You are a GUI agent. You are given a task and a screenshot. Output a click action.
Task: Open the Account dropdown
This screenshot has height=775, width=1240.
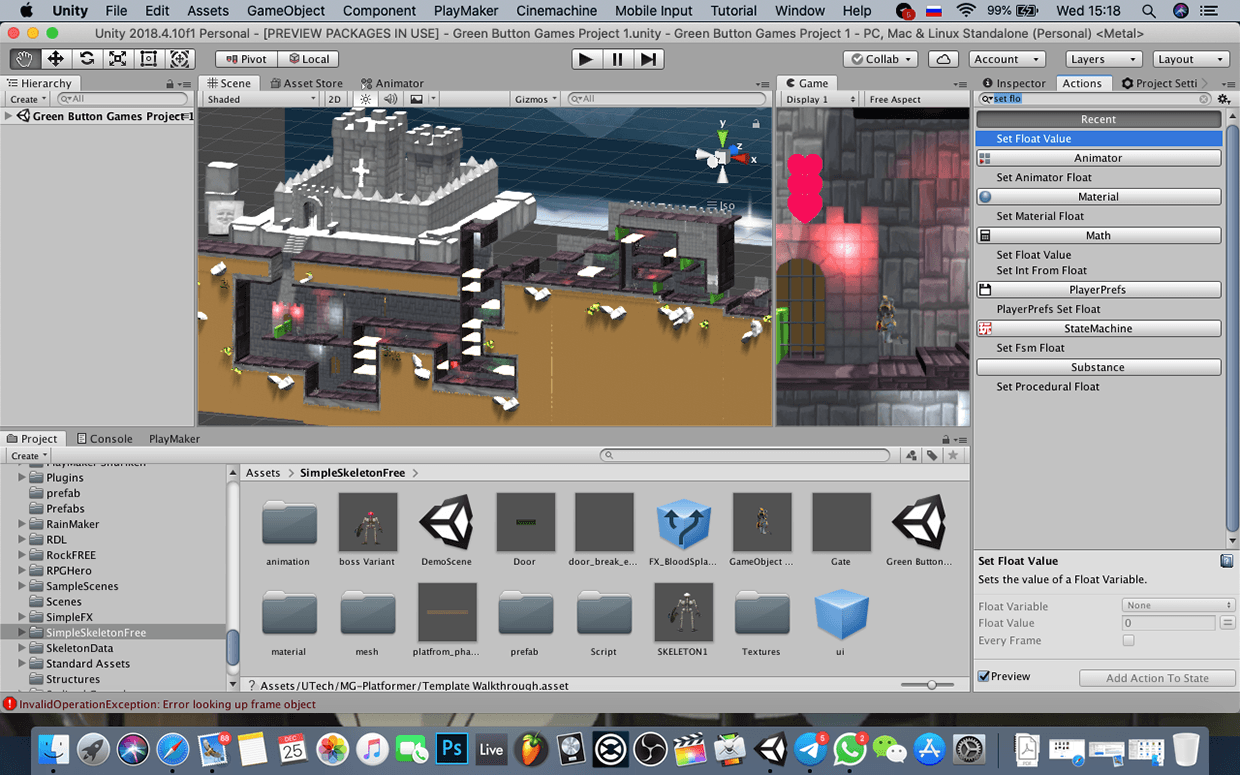1007,59
